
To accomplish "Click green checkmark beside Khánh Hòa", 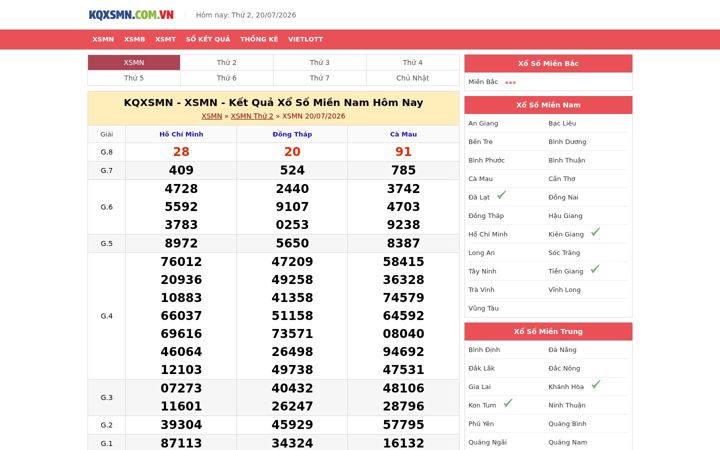I will [596, 384].
